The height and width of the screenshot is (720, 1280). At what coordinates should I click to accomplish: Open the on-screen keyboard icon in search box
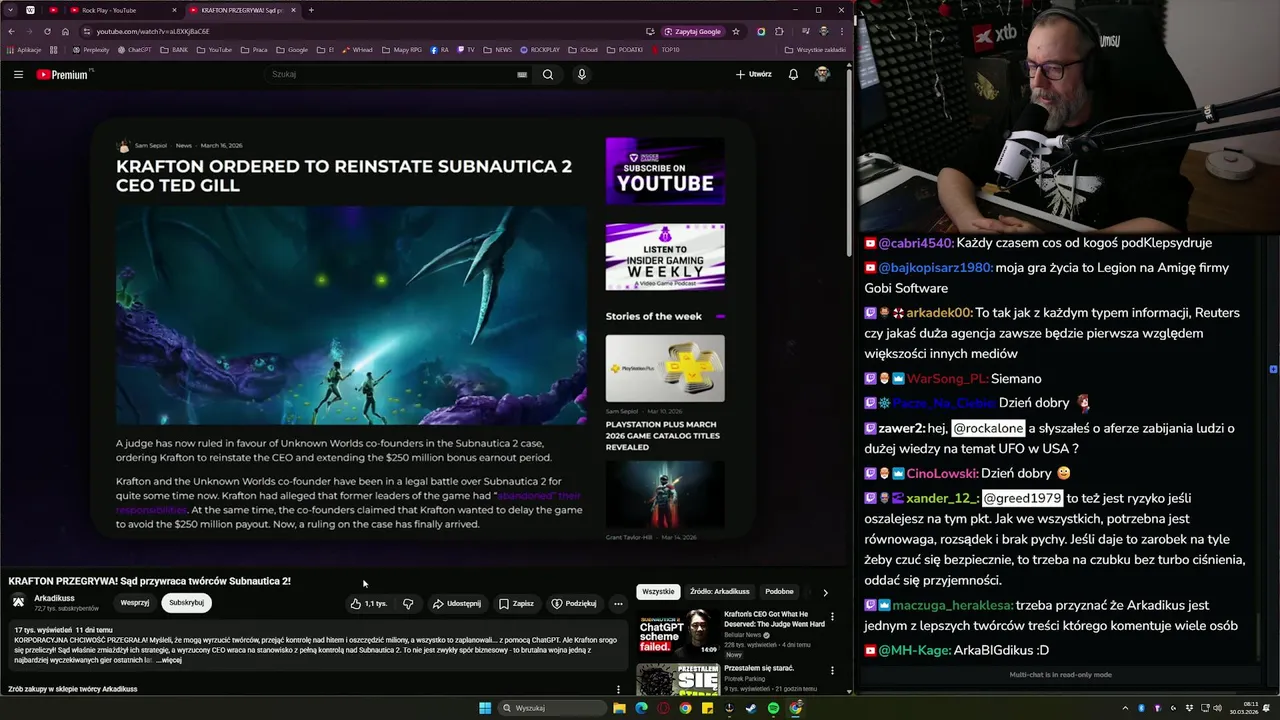[x=522, y=74]
